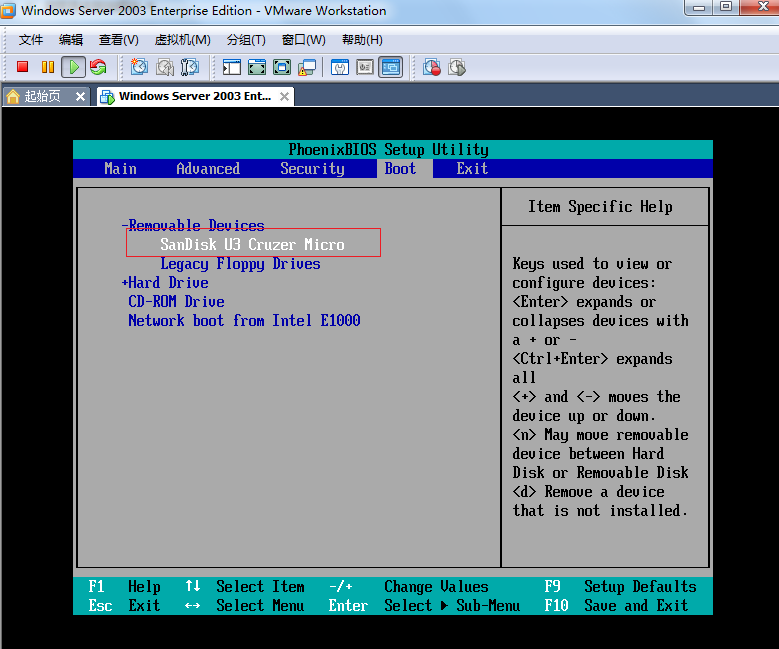Click the PhoenixBIOS Setup Utility title
This screenshot has height=649, width=779.
pyautogui.click(x=389, y=150)
